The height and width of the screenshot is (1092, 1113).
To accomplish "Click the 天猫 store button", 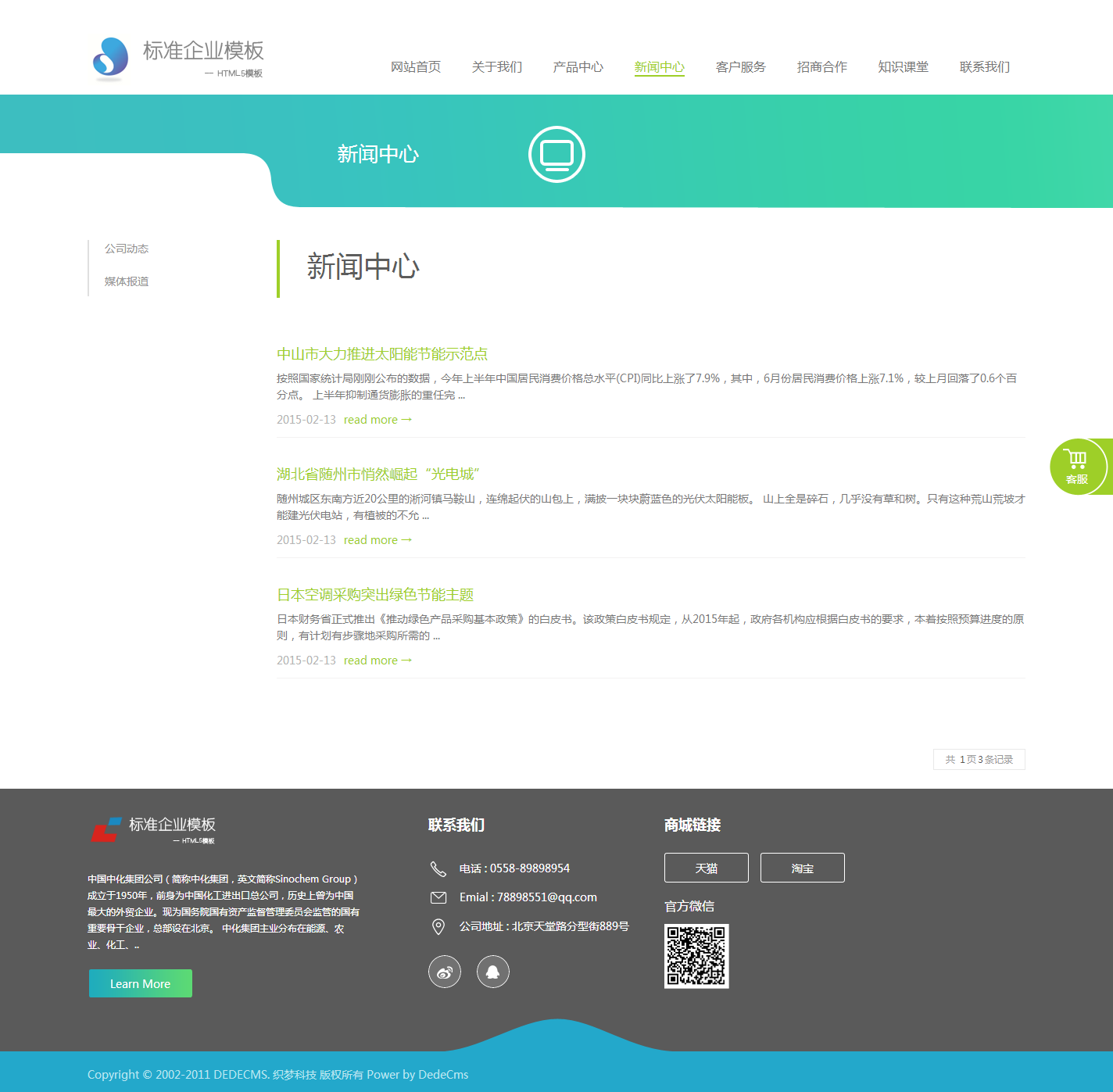I will point(707,868).
